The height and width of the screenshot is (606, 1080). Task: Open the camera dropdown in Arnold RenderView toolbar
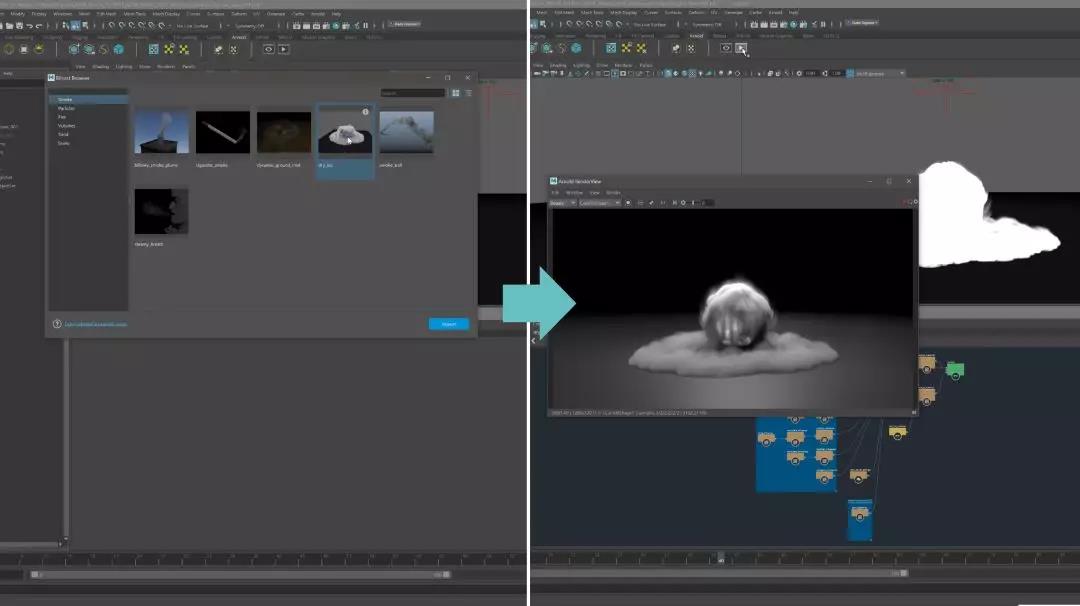click(x=600, y=203)
